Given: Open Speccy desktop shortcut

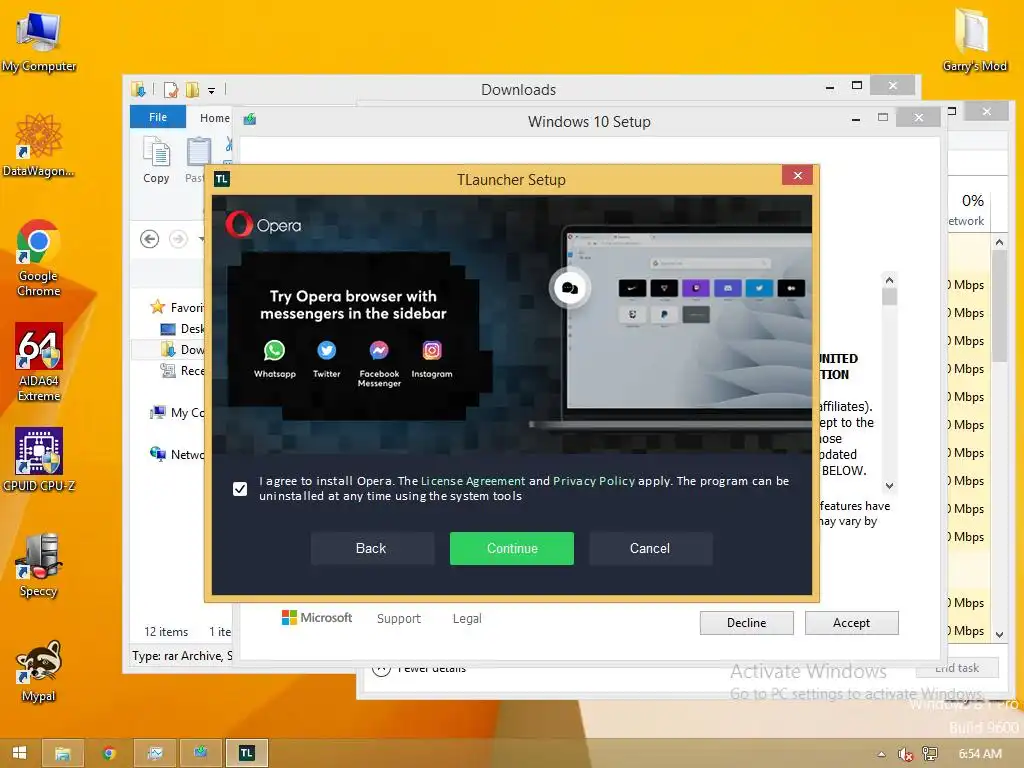Looking at the screenshot, I should (39, 565).
